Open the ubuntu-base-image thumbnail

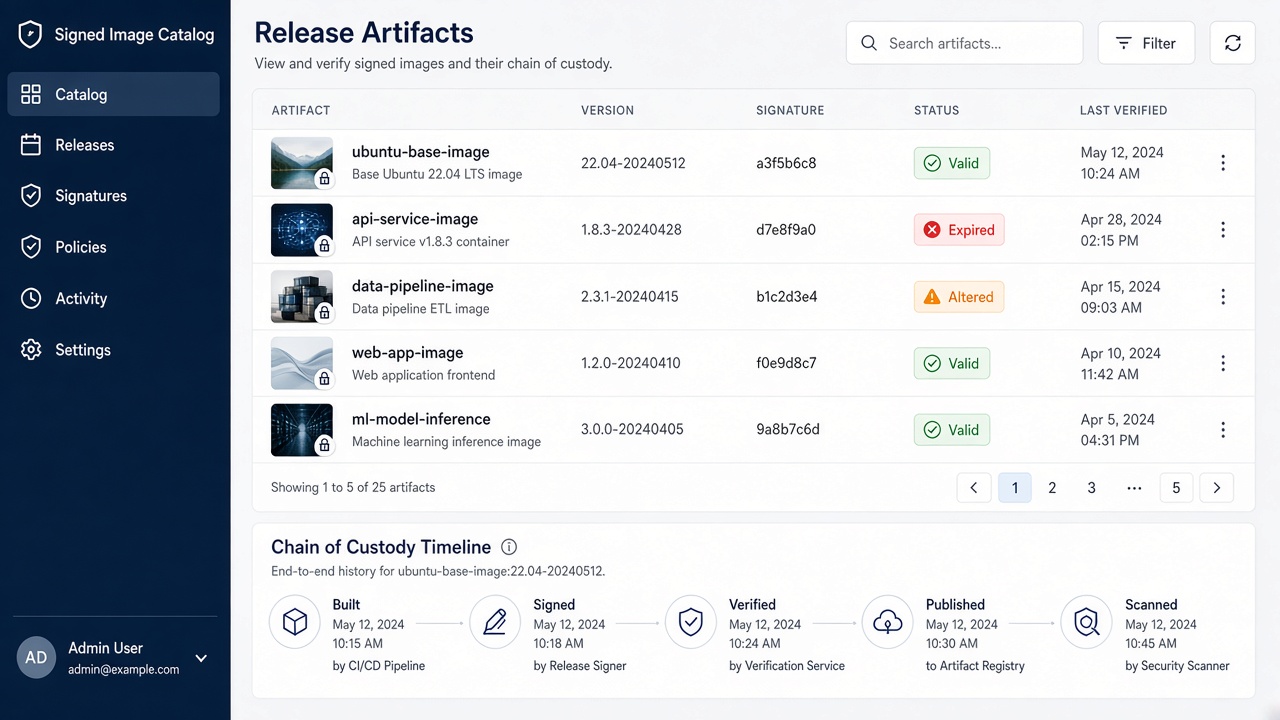coord(302,163)
